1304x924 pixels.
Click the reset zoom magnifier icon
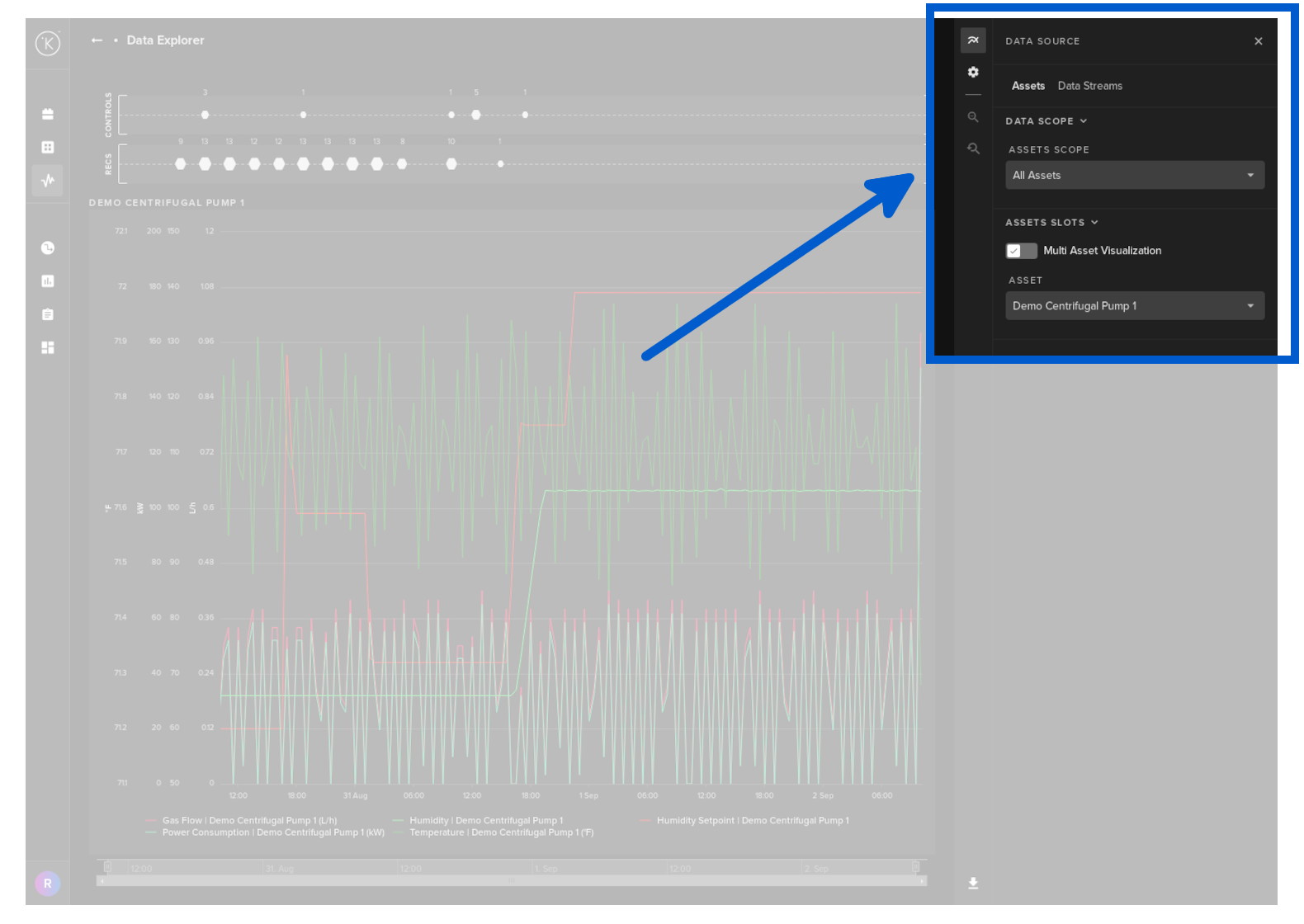click(973, 148)
